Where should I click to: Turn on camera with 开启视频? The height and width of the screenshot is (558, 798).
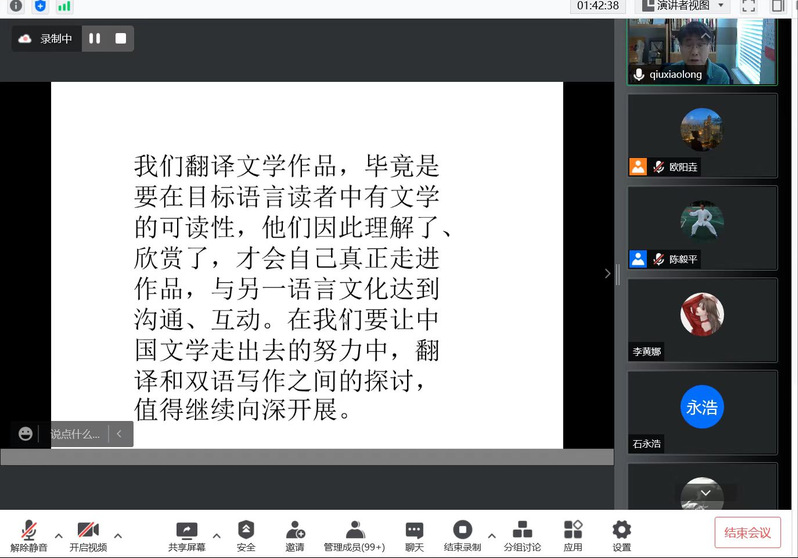point(88,536)
